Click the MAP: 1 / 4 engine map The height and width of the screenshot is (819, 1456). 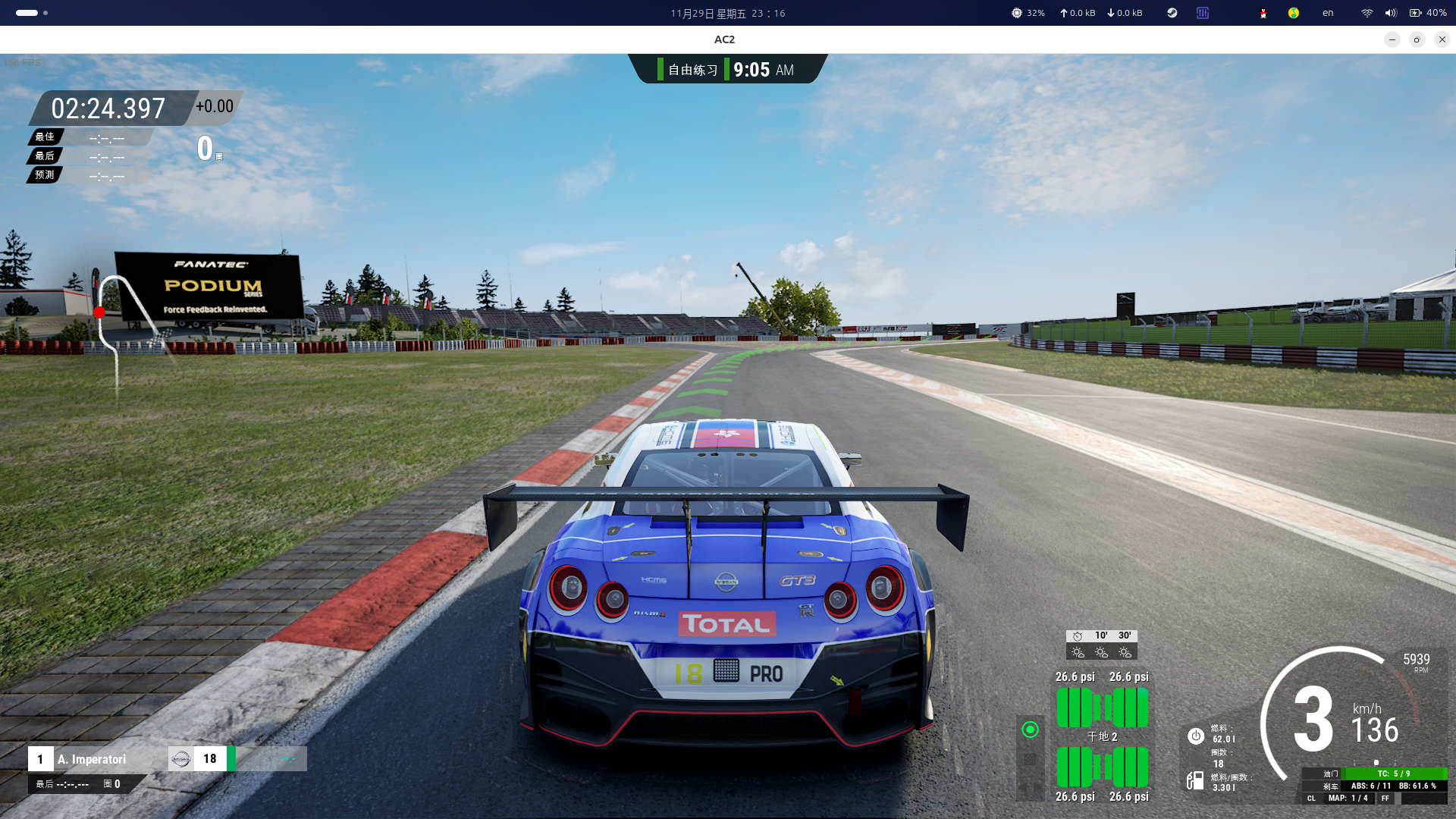(x=1348, y=798)
